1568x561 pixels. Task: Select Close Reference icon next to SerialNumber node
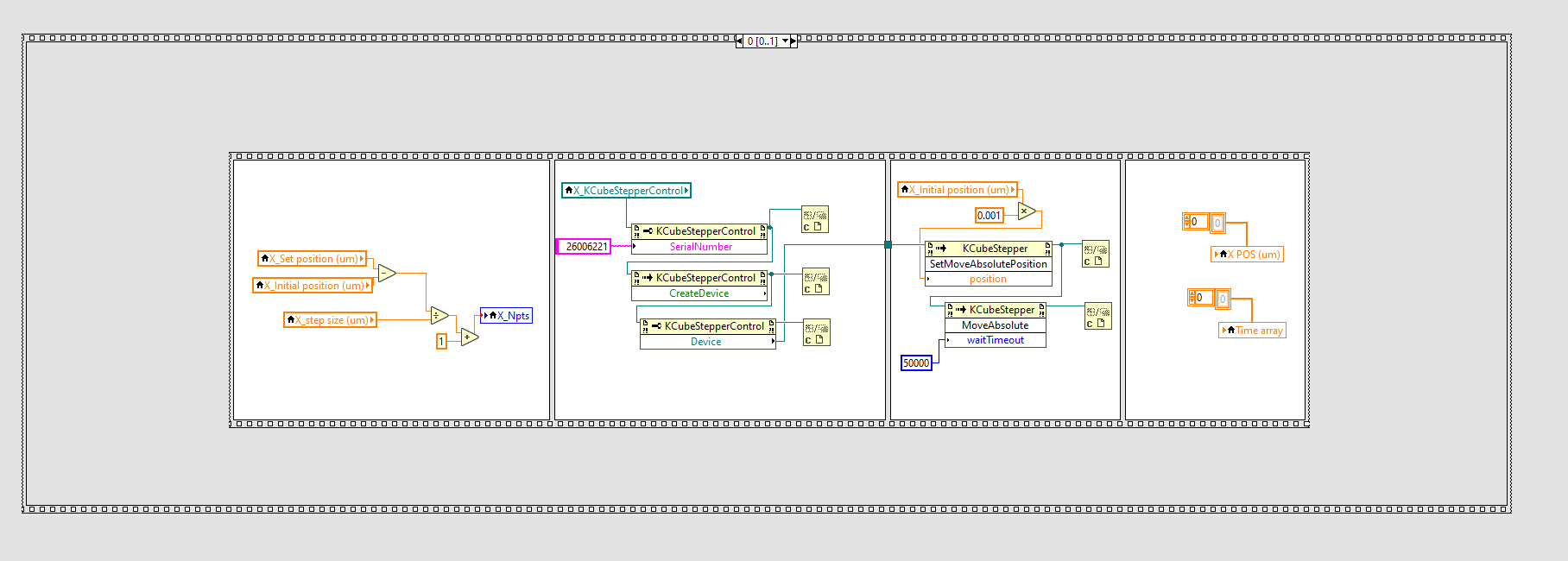click(x=815, y=220)
